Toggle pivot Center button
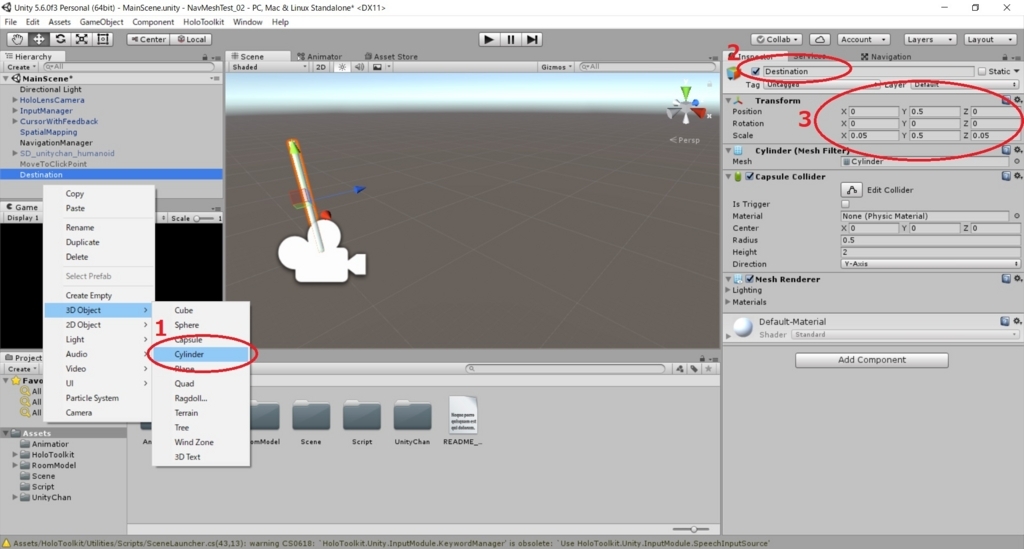 point(148,39)
